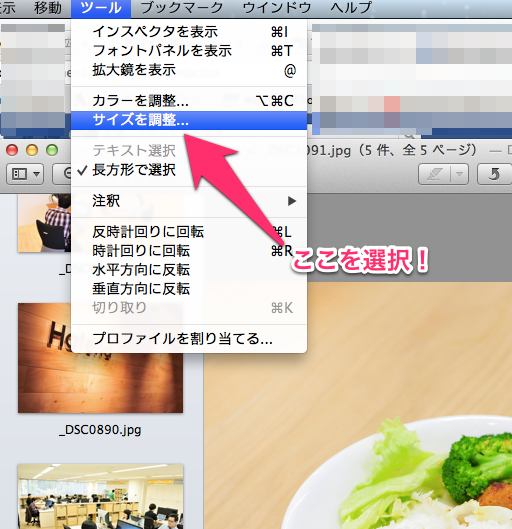The height and width of the screenshot is (529, 512).
Task: Select the office room thumbnail
Action: pyautogui.click(x=101, y=496)
